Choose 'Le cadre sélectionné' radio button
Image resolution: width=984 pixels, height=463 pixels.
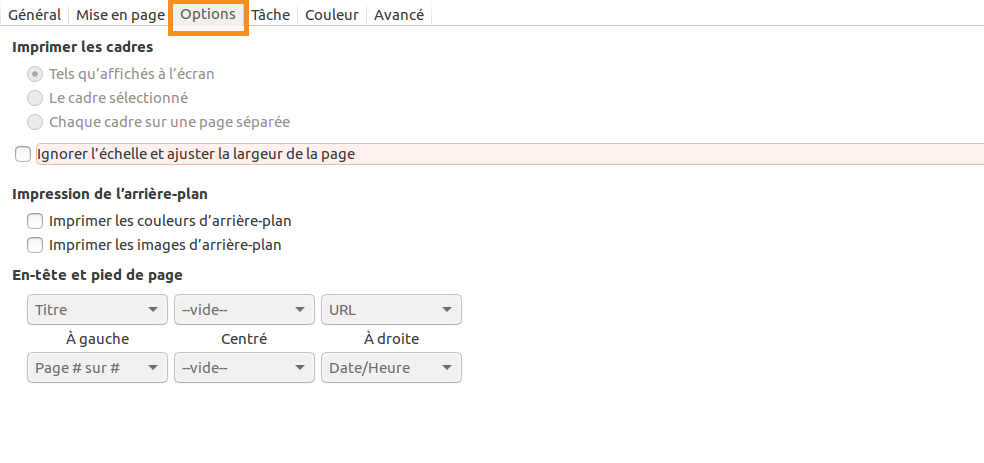pos(35,98)
